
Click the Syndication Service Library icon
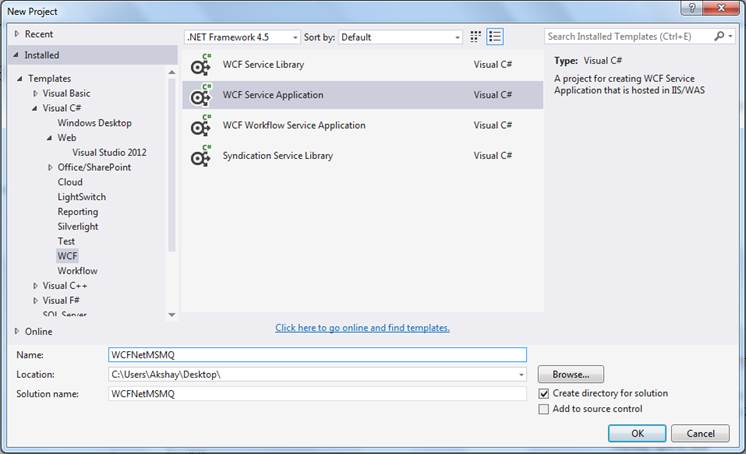pyautogui.click(x=201, y=156)
